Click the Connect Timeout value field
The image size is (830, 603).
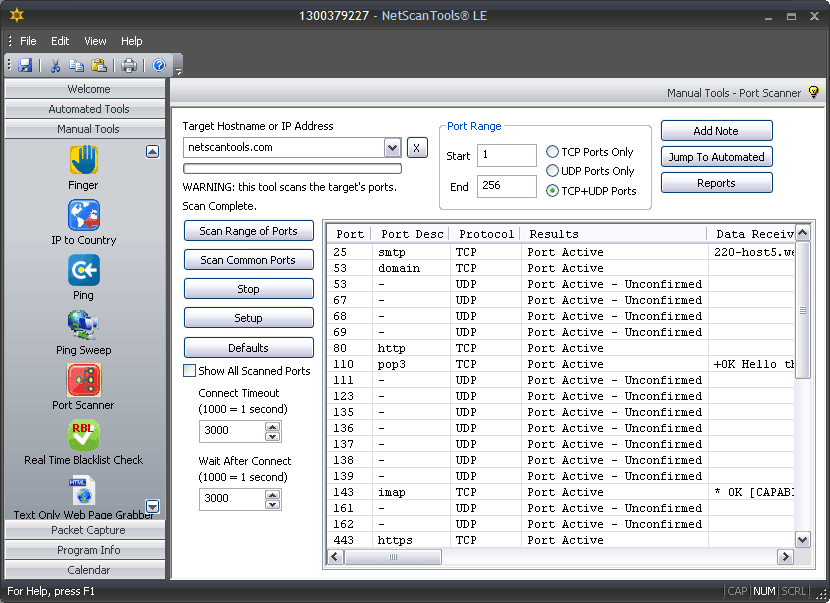click(x=232, y=430)
